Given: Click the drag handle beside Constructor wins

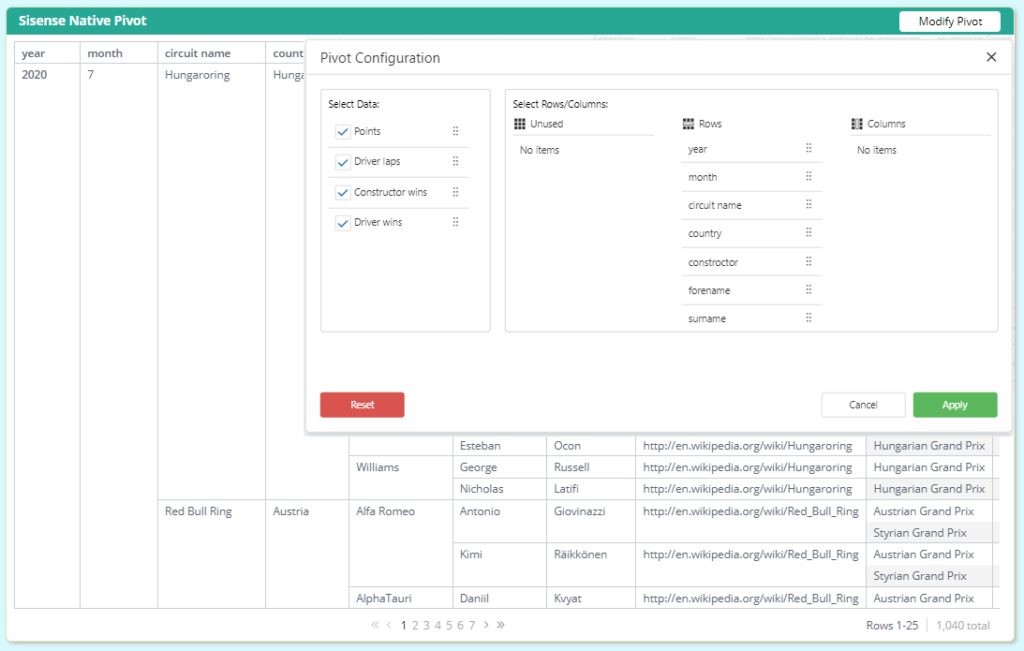Looking at the screenshot, I should tap(455, 192).
